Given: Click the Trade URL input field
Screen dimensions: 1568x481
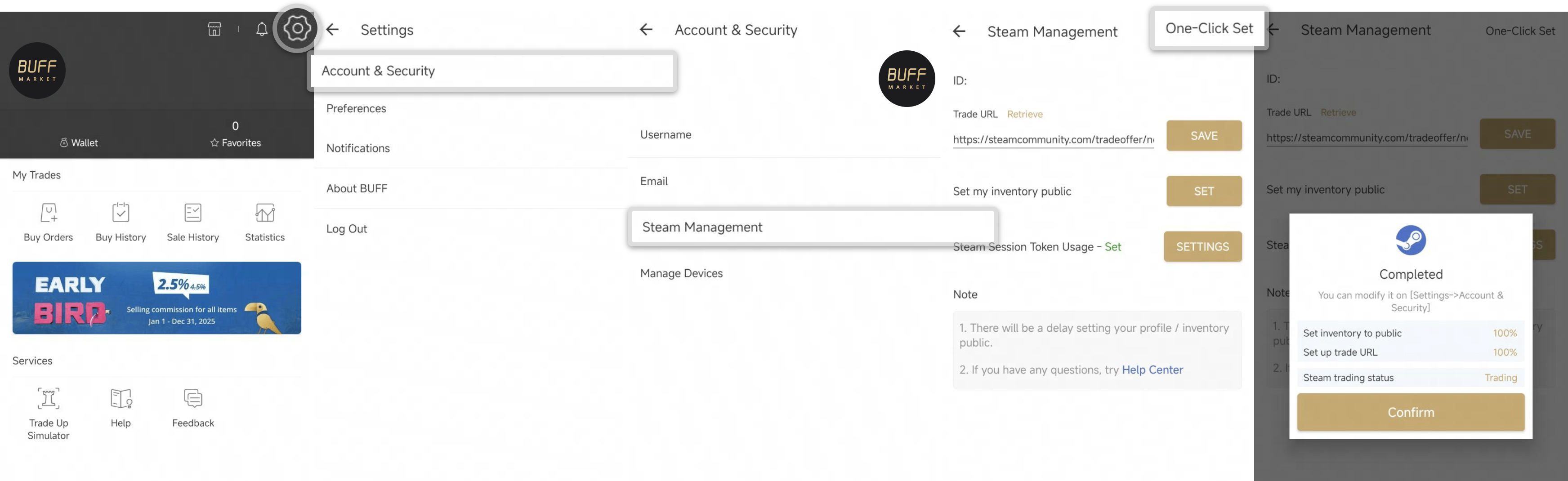Looking at the screenshot, I should coord(1053,139).
